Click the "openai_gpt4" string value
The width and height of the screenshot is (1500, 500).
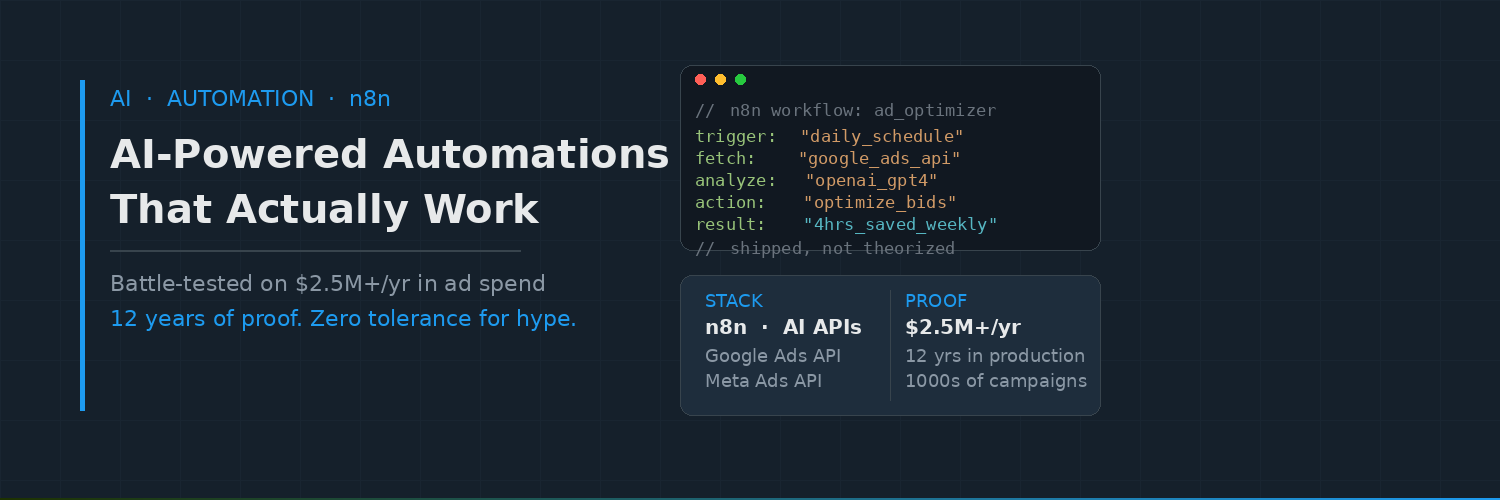(x=872, y=180)
